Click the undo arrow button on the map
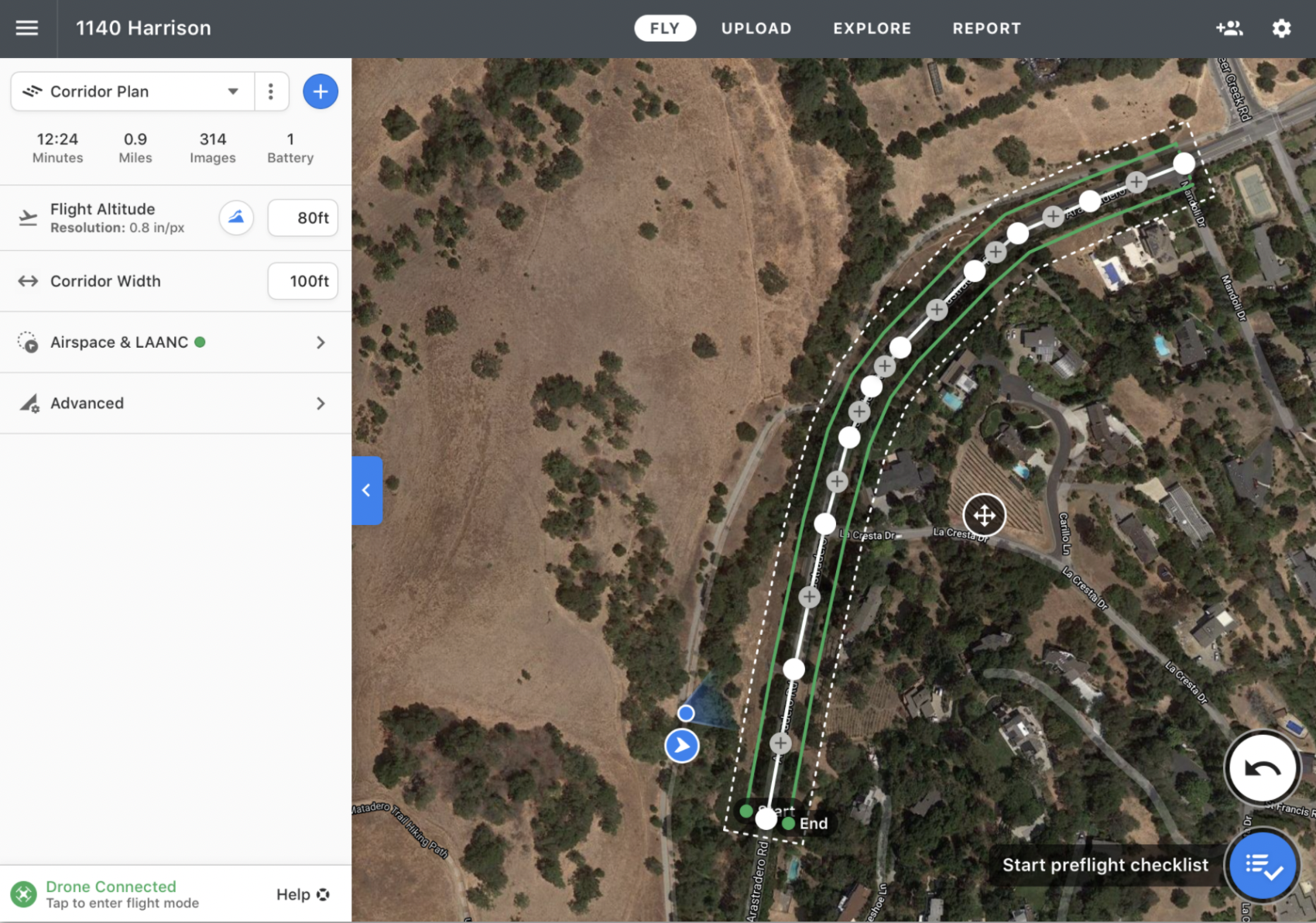The image size is (1316, 923). point(1263,768)
